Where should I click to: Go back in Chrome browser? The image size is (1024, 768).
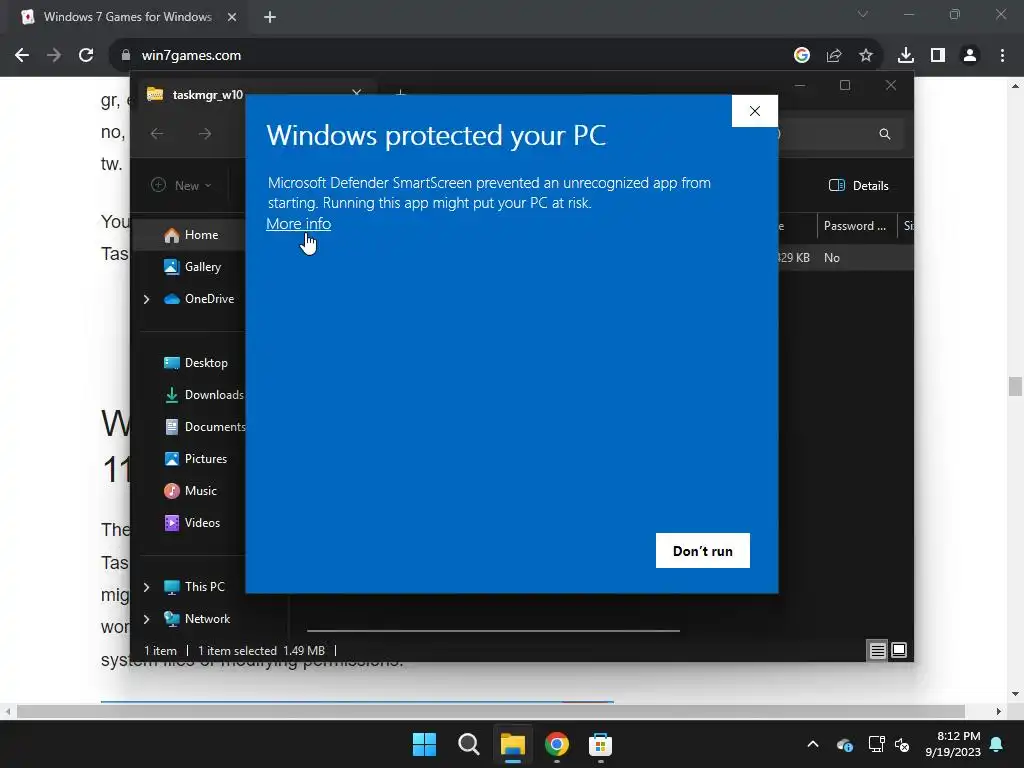[22, 56]
